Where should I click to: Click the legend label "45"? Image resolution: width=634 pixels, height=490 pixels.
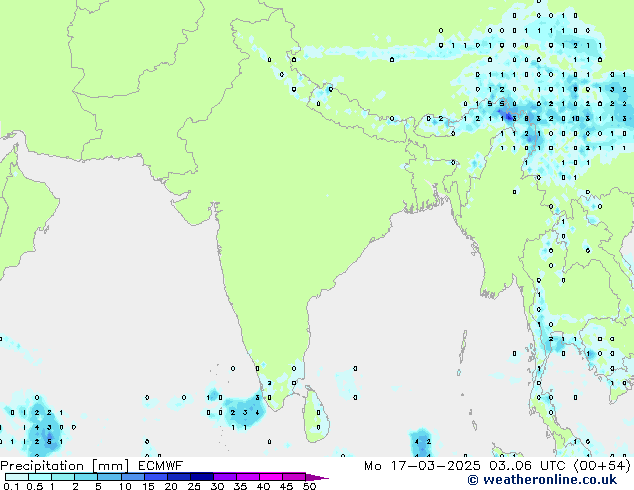pyautogui.click(x=286, y=486)
